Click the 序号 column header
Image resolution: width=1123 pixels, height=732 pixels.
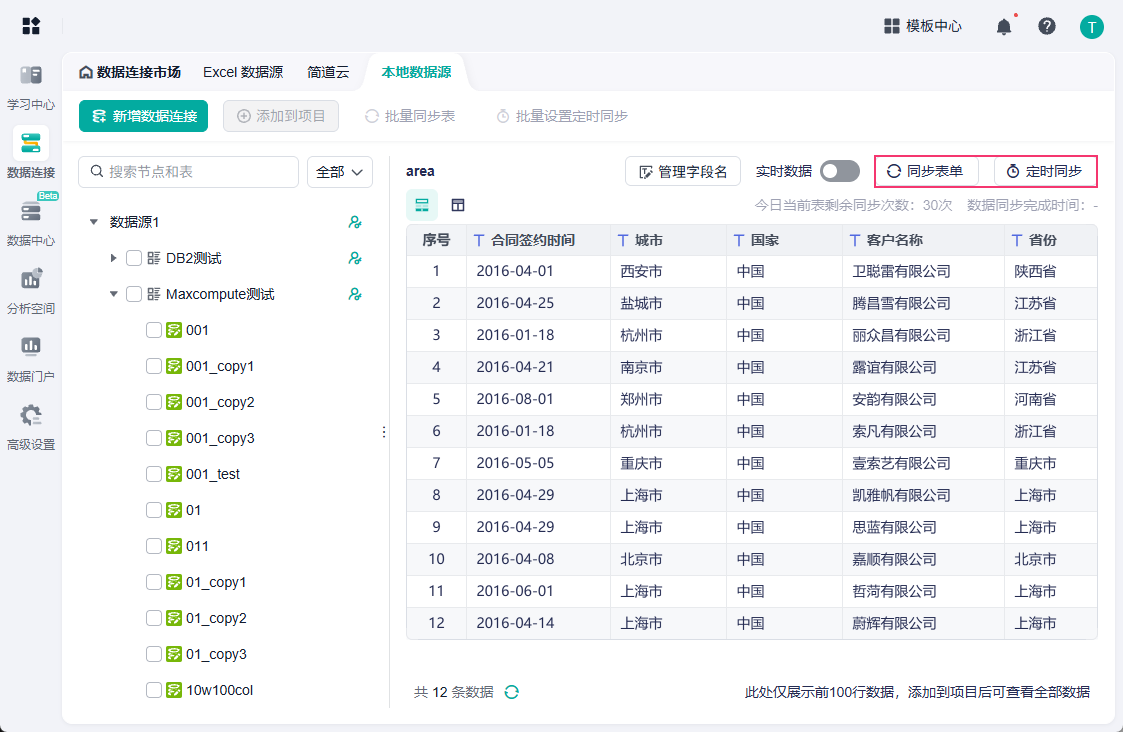(x=436, y=241)
